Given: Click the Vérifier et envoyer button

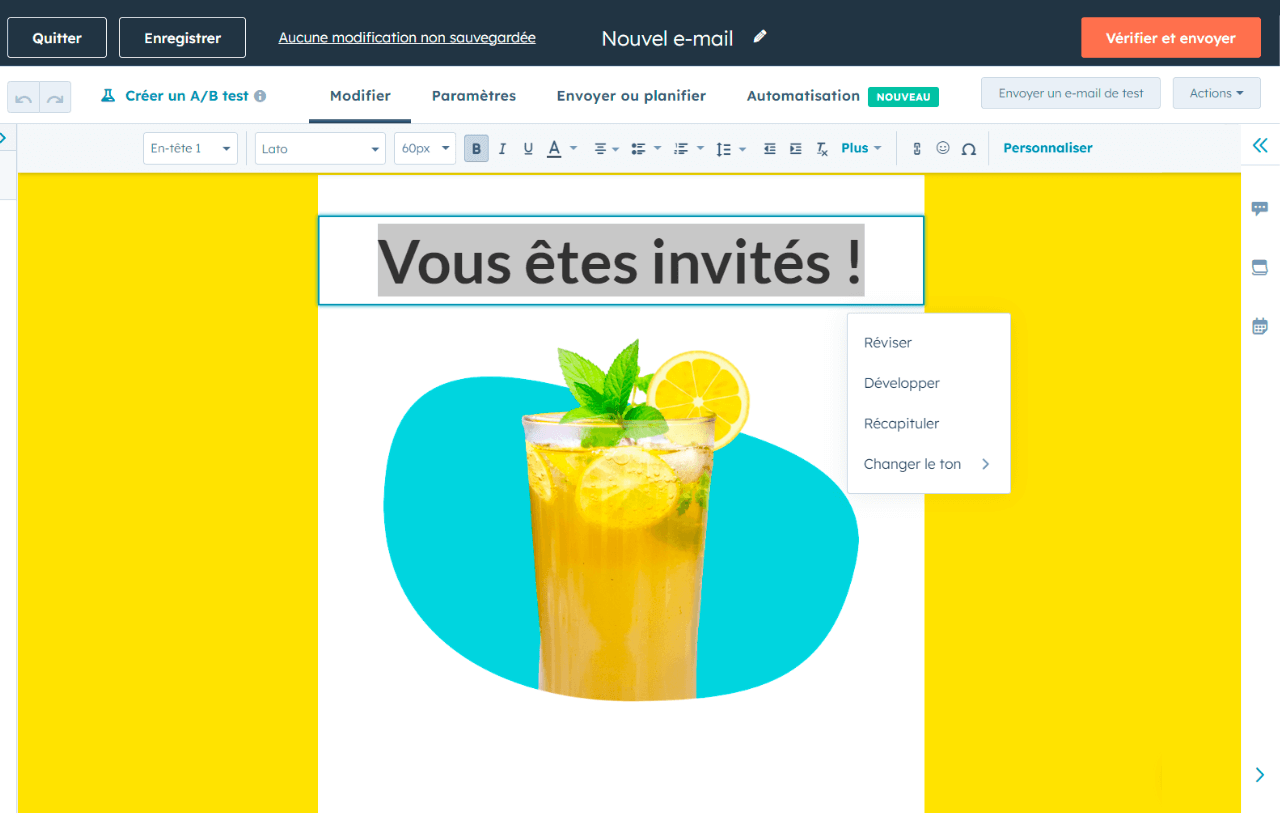Looking at the screenshot, I should (1170, 38).
